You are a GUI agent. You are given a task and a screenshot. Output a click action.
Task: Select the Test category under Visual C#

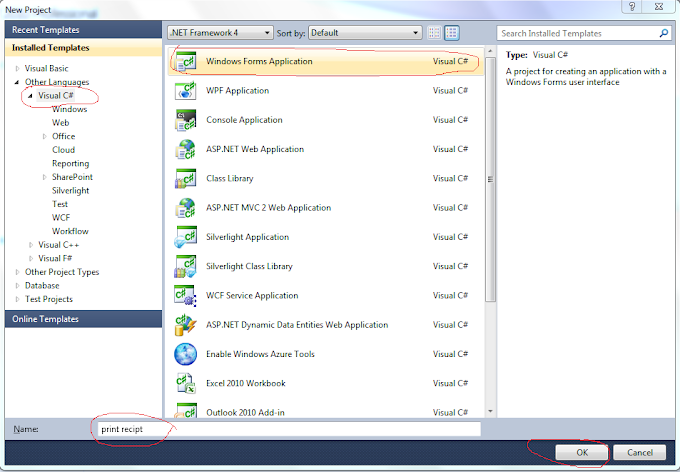[60, 204]
